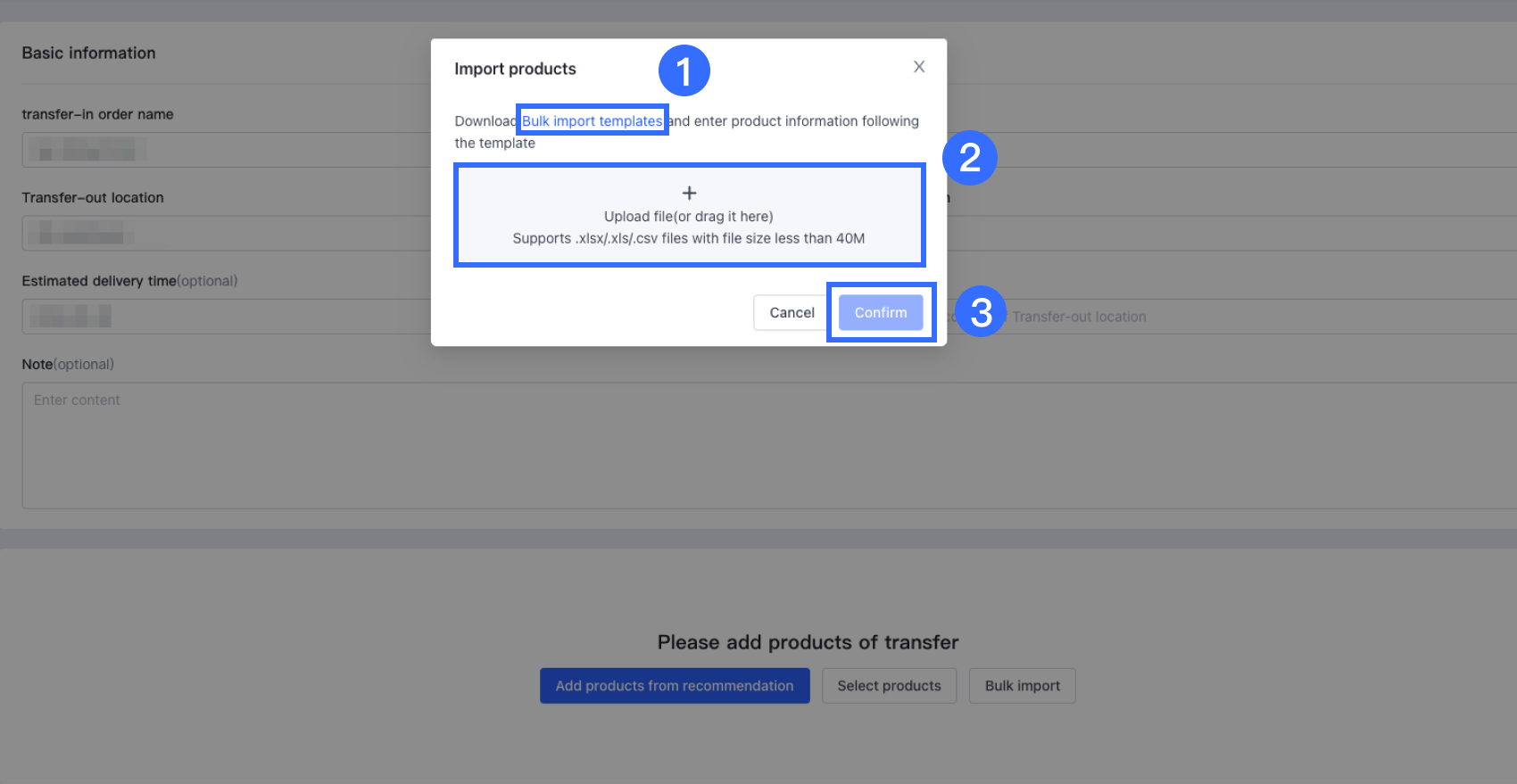Open the Bulk import templates link

click(x=593, y=121)
